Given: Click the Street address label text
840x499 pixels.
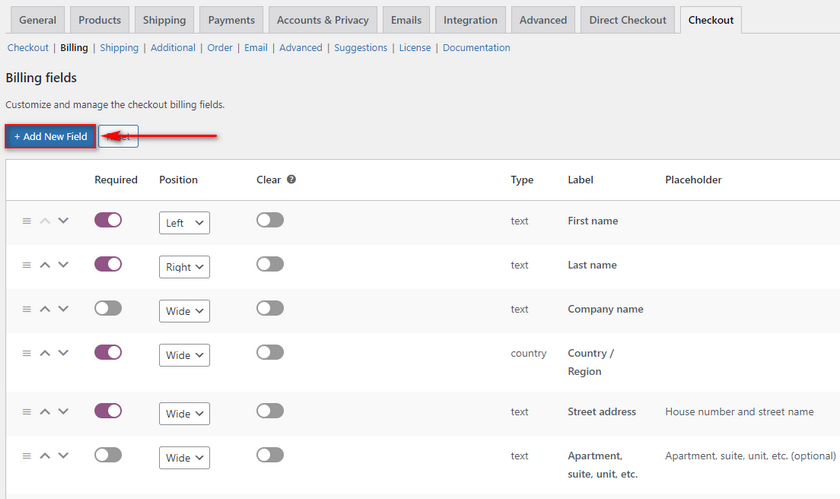Looking at the screenshot, I should pyautogui.click(x=602, y=412).
